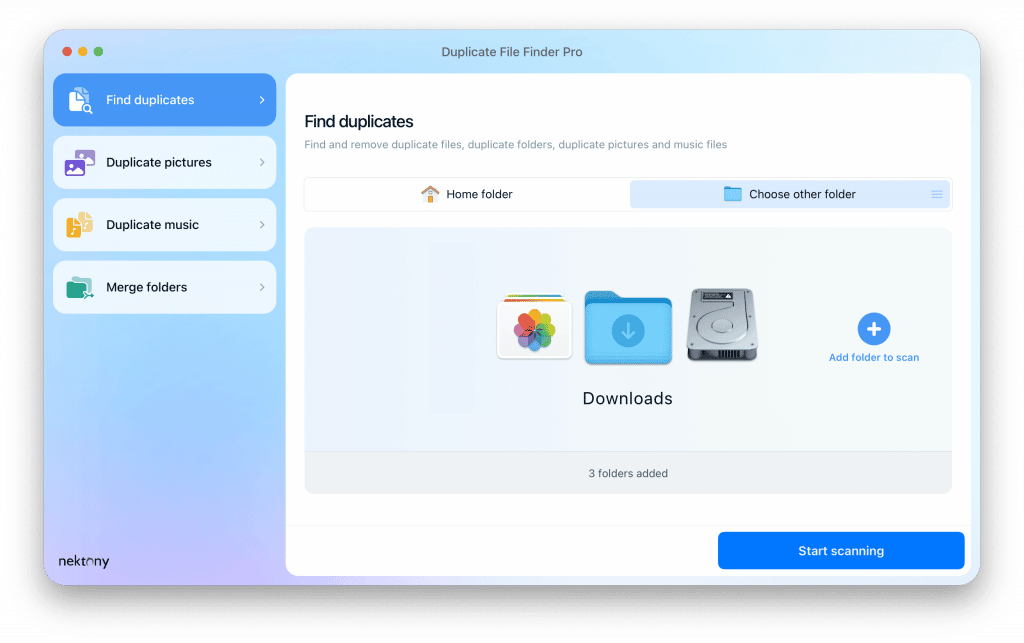The height and width of the screenshot is (643, 1024).
Task: Switch to the Home folder tab
Action: point(467,195)
